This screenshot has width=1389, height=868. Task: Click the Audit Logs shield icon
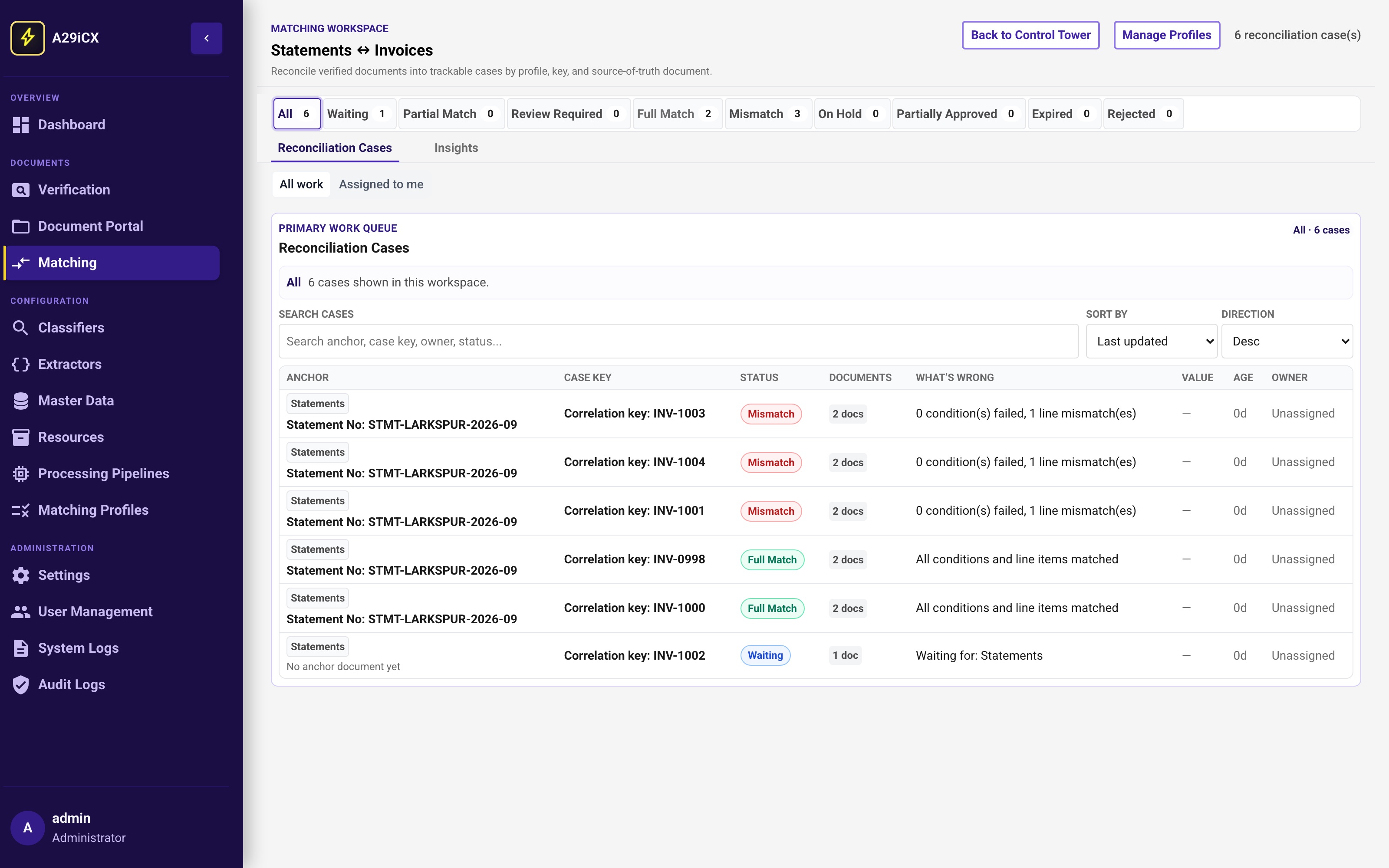(x=21, y=685)
